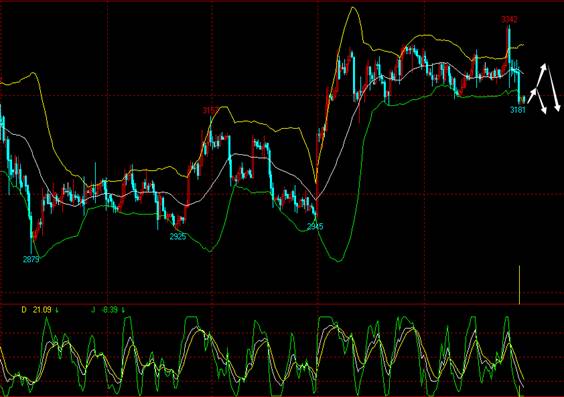Image resolution: width=564 pixels, height=397 pixels.
Task: Click the yellow vertical volume bar
Action: [x=519, y=285]
